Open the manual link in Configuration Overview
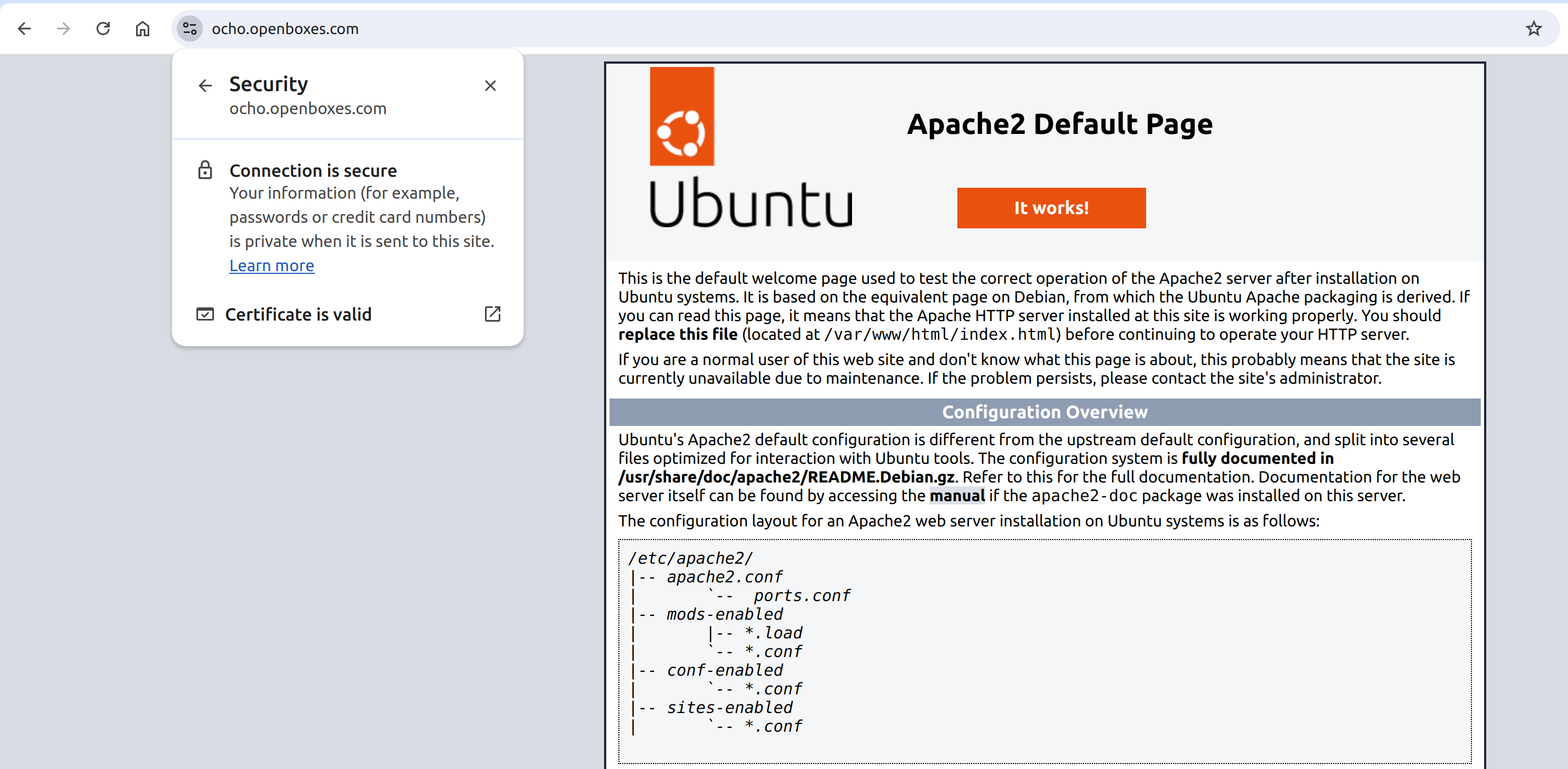1568x769 pixels. click(957, 496)
